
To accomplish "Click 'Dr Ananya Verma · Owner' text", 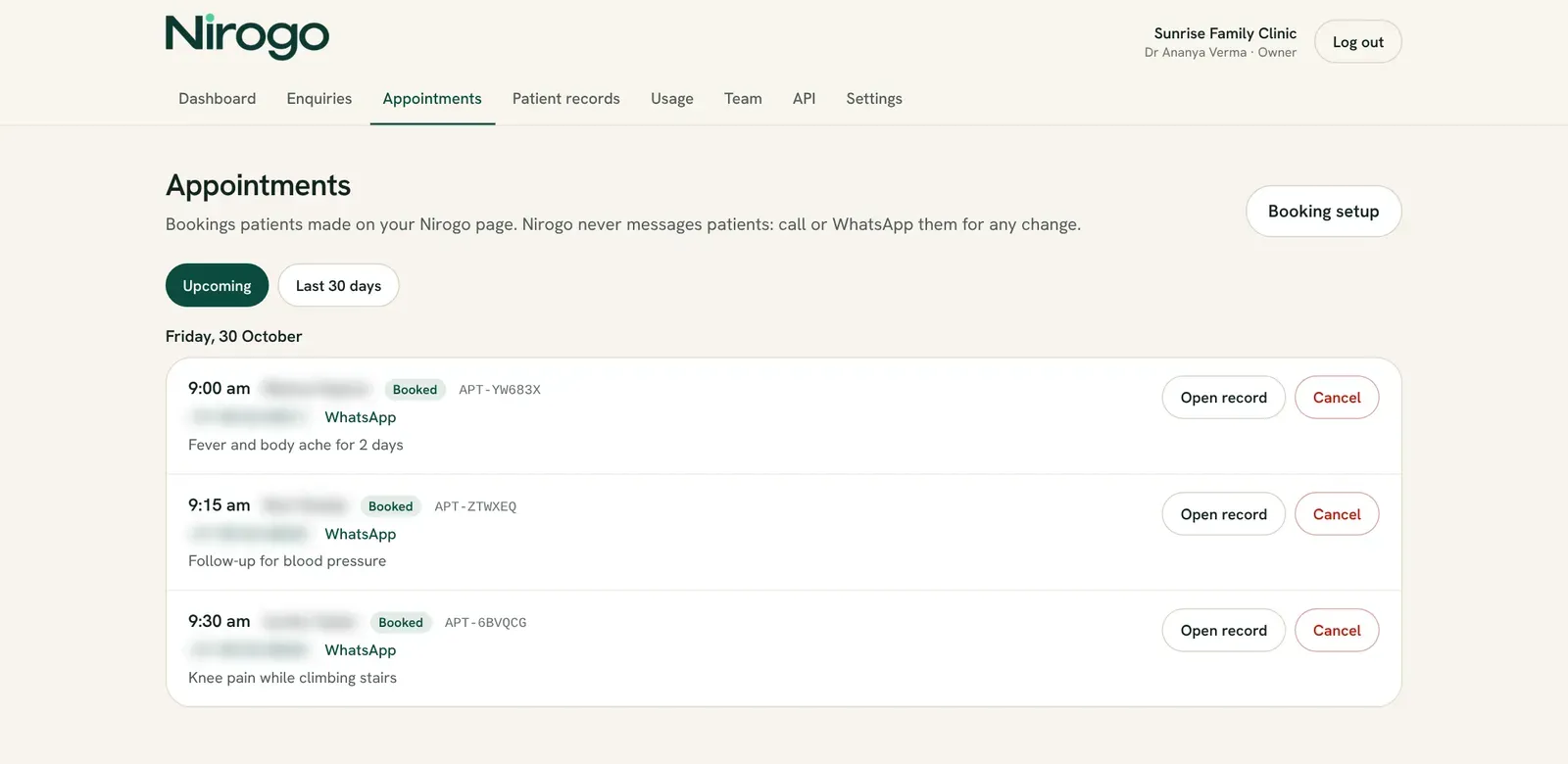I will 1220,53.
